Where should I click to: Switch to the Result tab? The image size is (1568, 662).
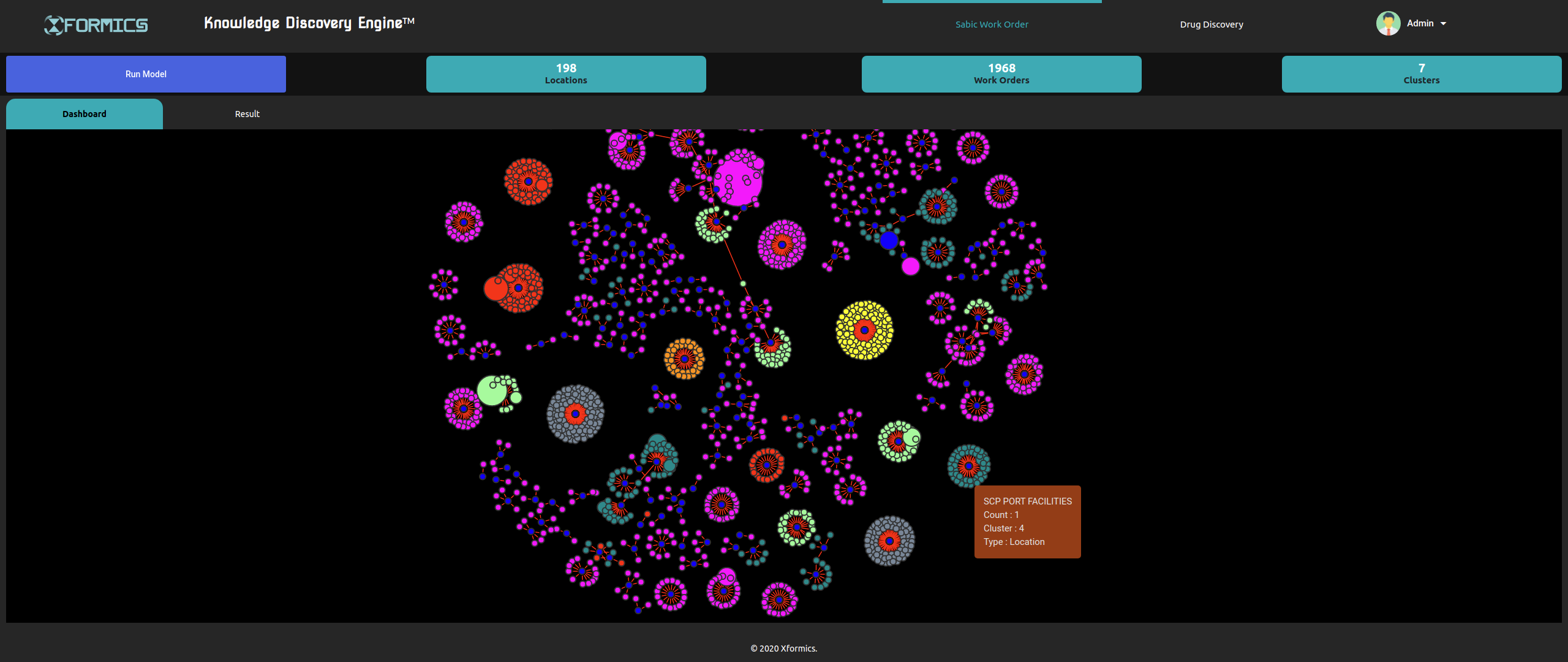tap(247, 114)
